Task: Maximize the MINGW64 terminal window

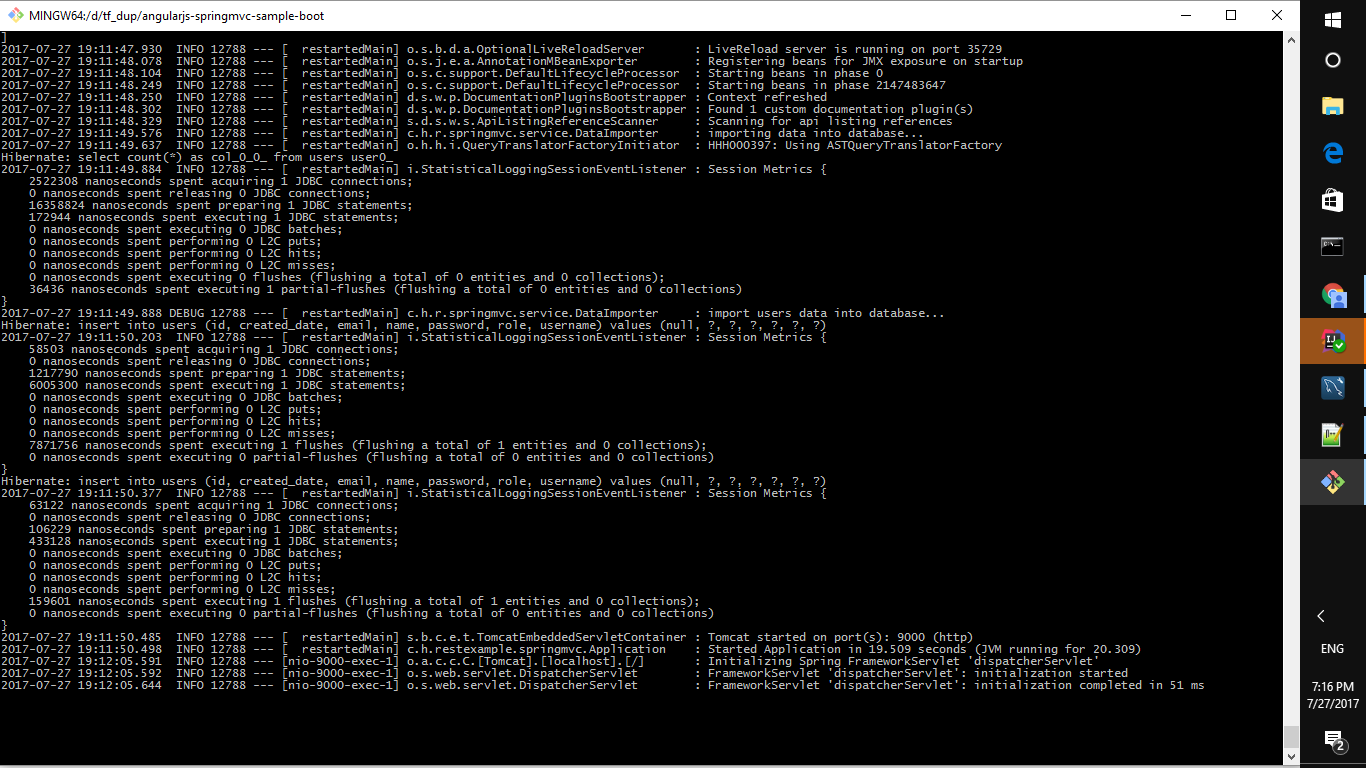Action: tap(1231, 15)
